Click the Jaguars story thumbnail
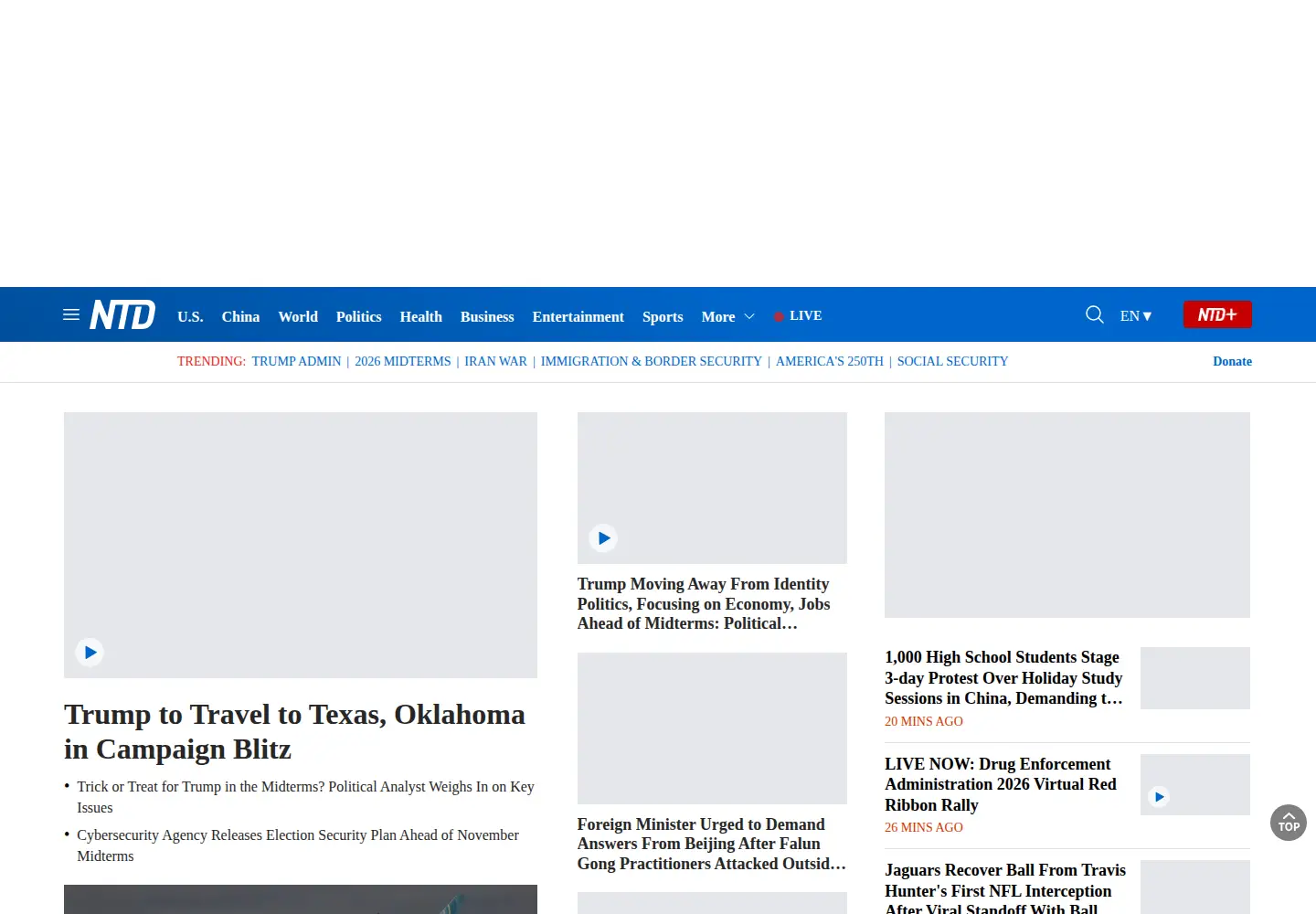The height and width of the screenshot is (914, 1316). pyautogui.click(x=1195, y=887)
